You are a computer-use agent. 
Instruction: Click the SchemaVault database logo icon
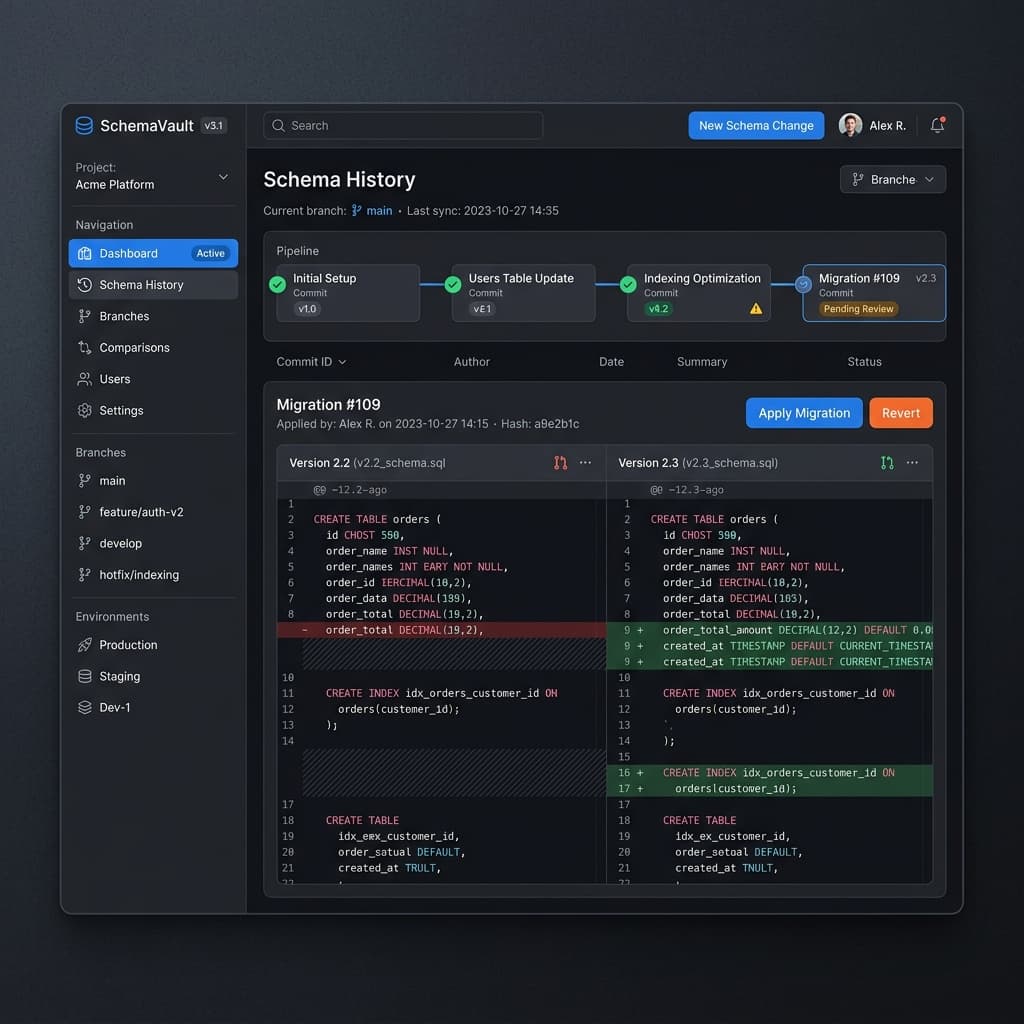(x=84, y=125)
